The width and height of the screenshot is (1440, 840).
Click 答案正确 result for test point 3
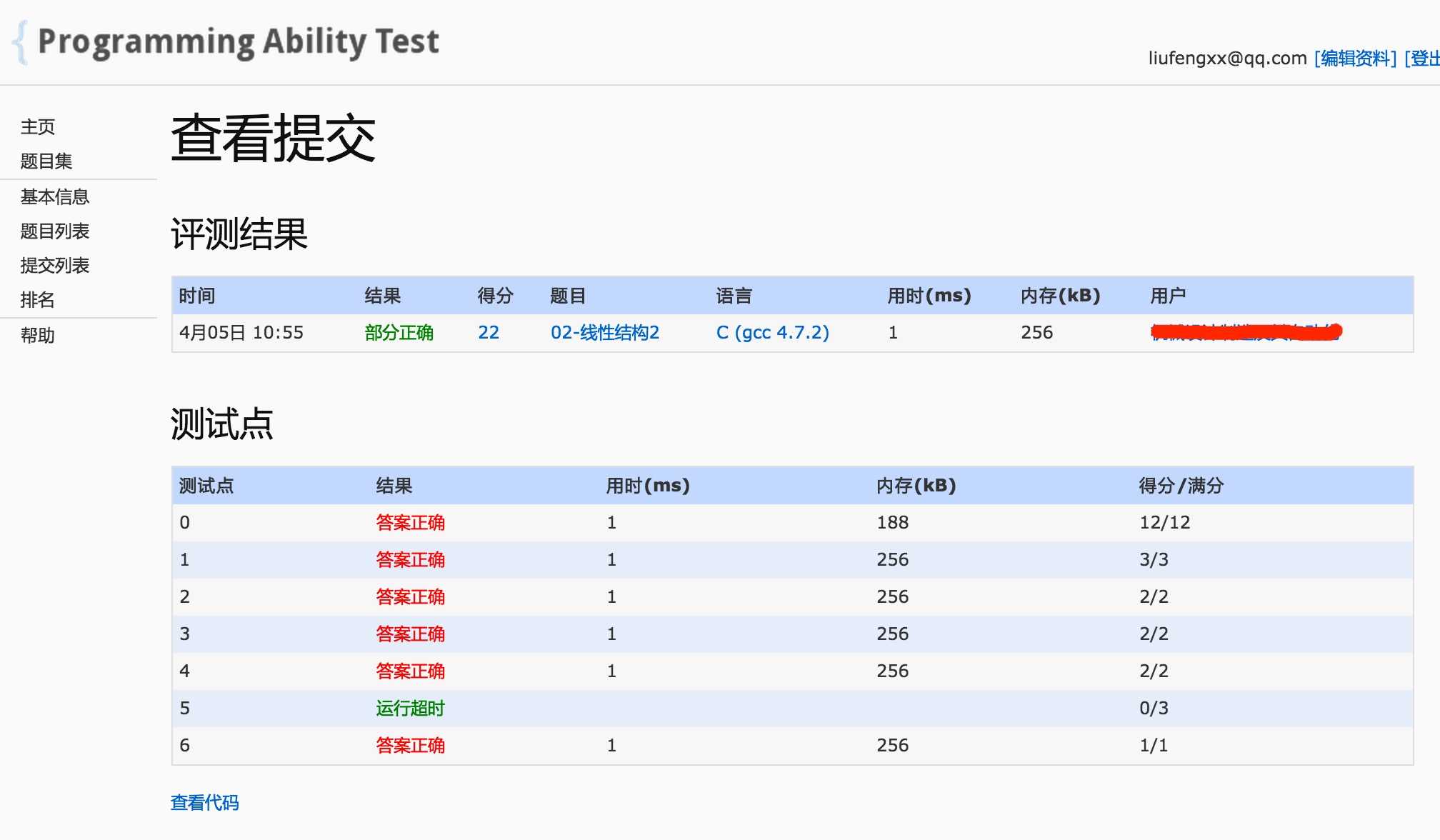click(x=411, y=634)
